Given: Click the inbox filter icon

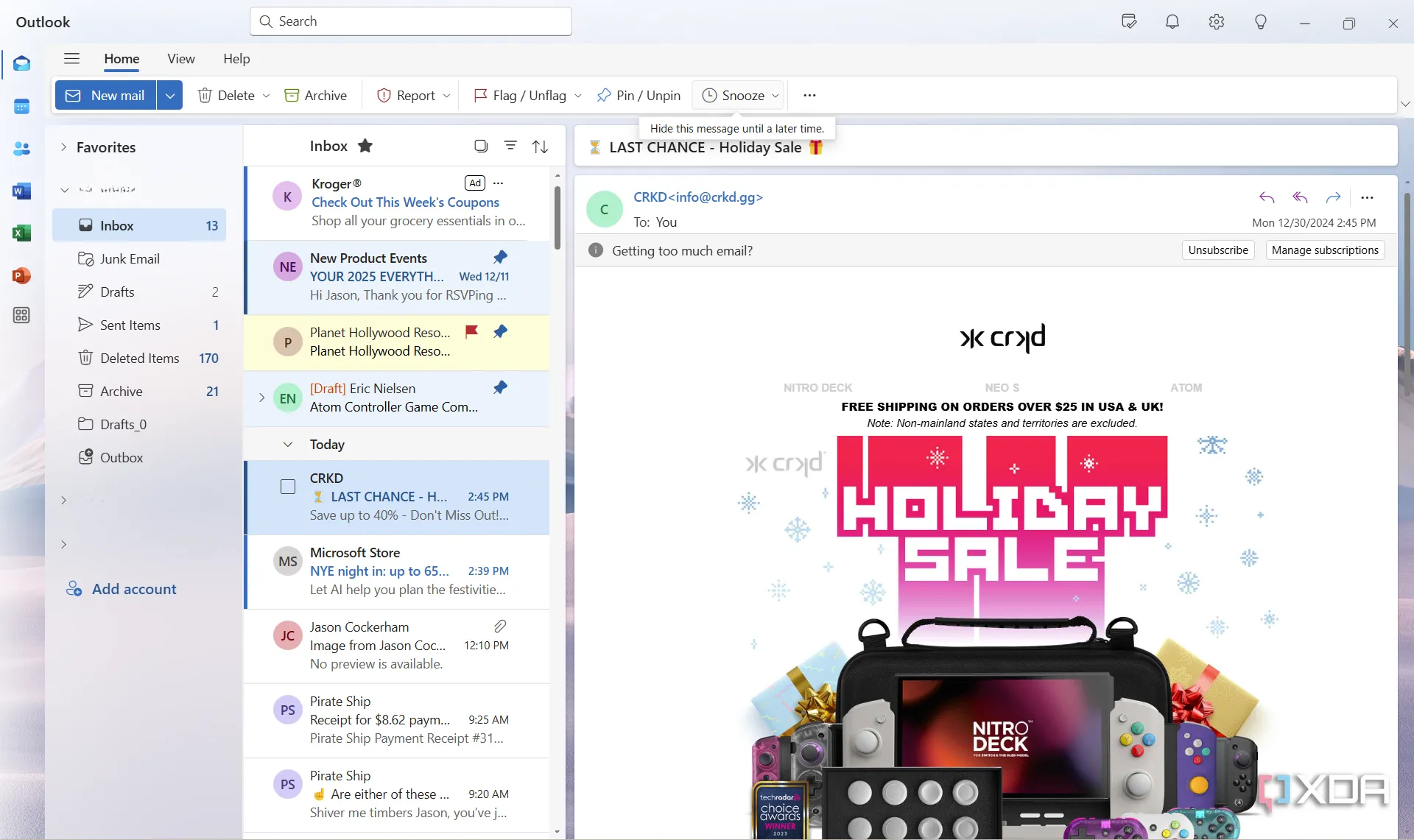Looking at the screenshot, I should pos(510,146).
